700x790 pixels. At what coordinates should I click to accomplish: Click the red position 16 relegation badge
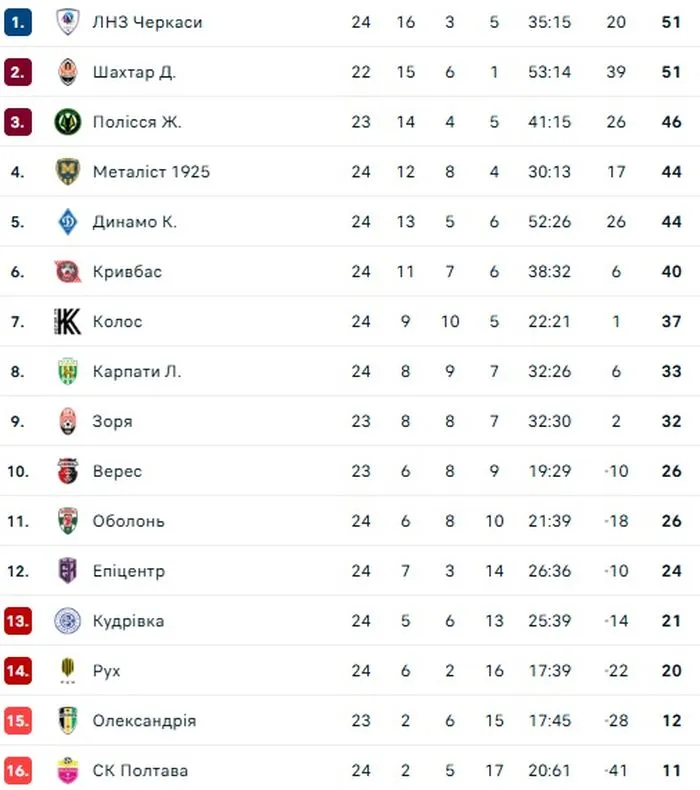click(x=17, y=770)
